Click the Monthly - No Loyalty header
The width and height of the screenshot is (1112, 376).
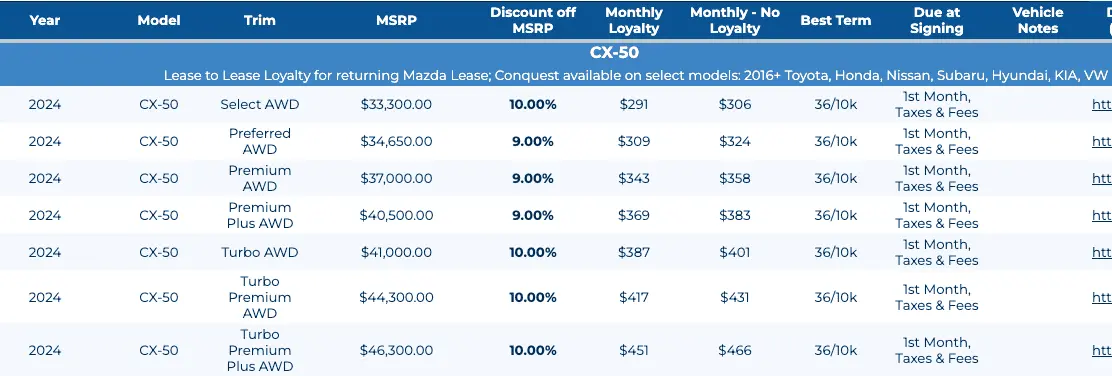click(x=735, y=21)
